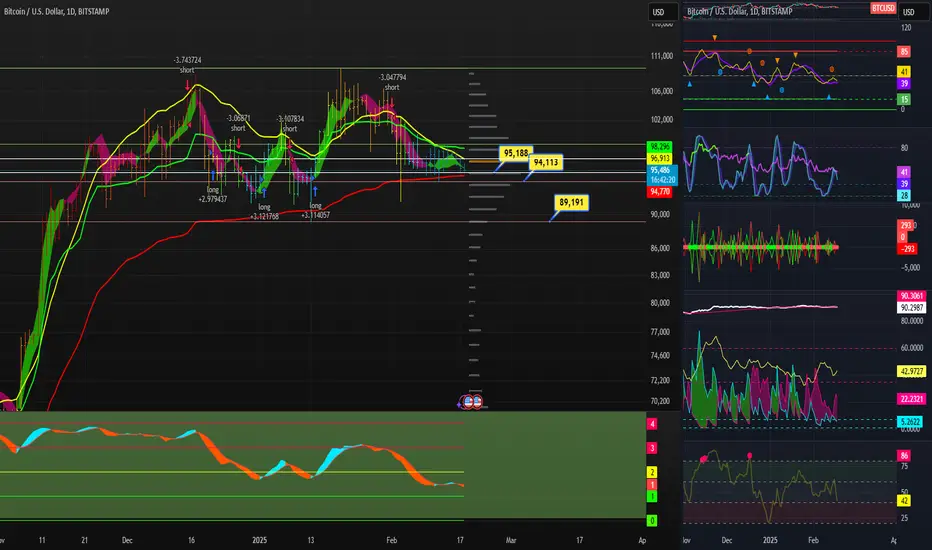Screen dimensions: 932x550
Task: Click the pink level 3 indicator label
Action: pyautogui.click(x=652, y=448)
